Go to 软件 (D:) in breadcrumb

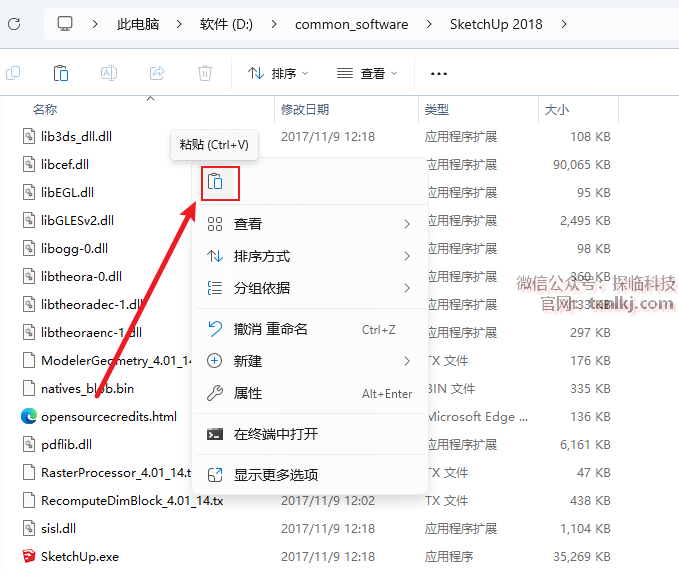[226, 24]
